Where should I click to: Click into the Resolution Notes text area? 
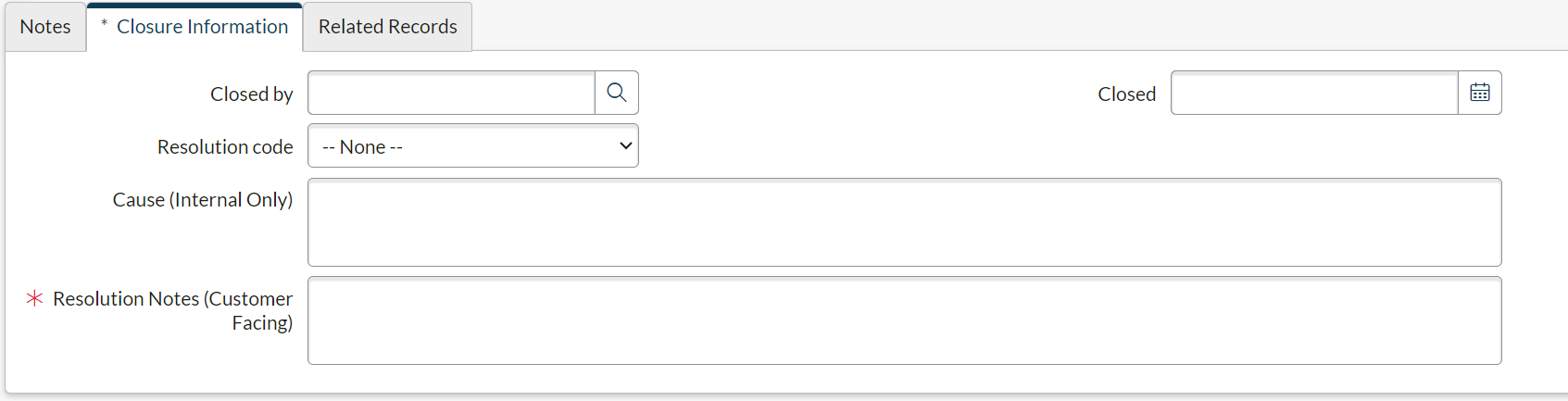pyautogui.click(x=905, y=320)
